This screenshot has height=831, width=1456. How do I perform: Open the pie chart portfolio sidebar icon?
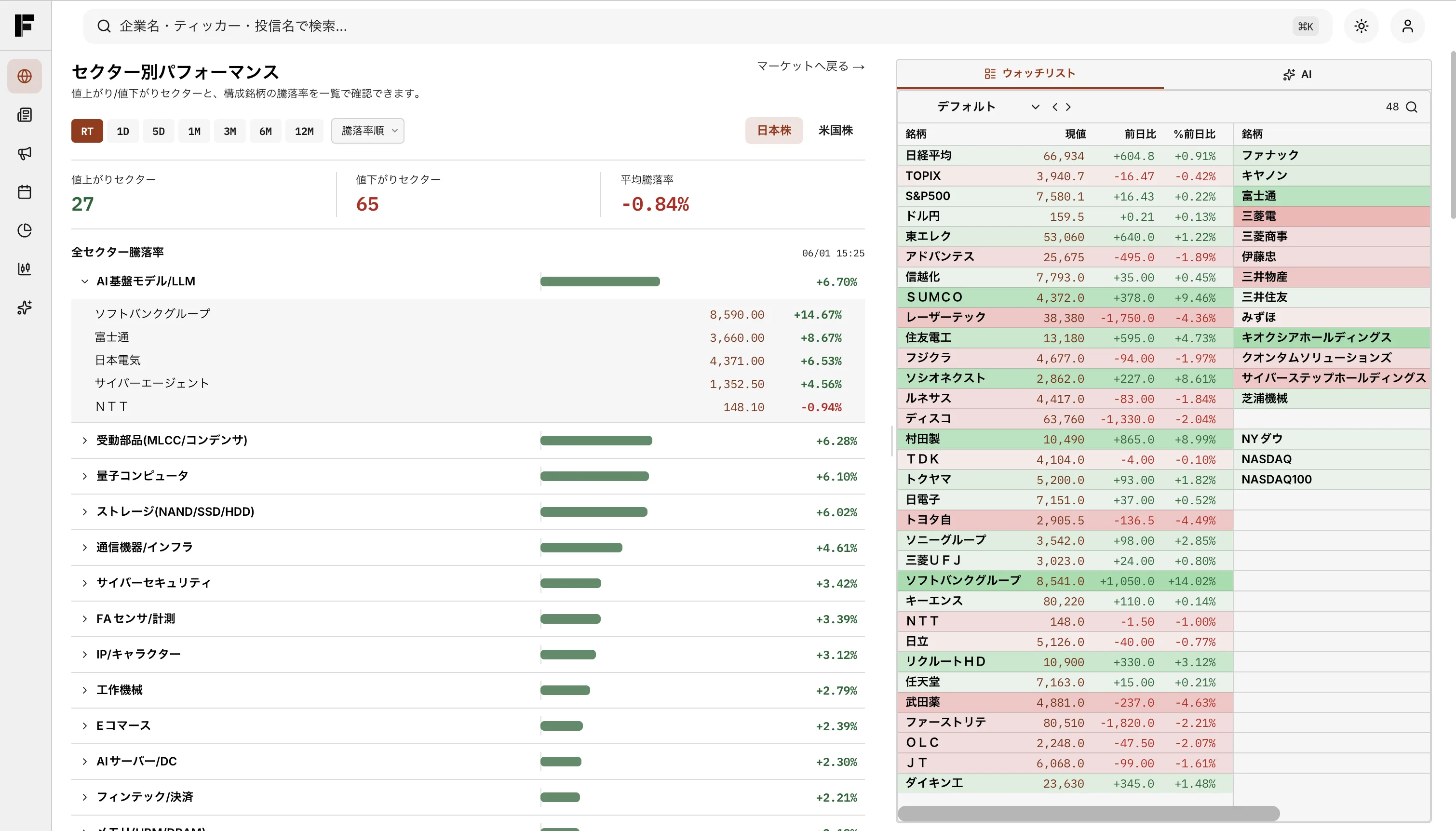(x=25, y=230)
